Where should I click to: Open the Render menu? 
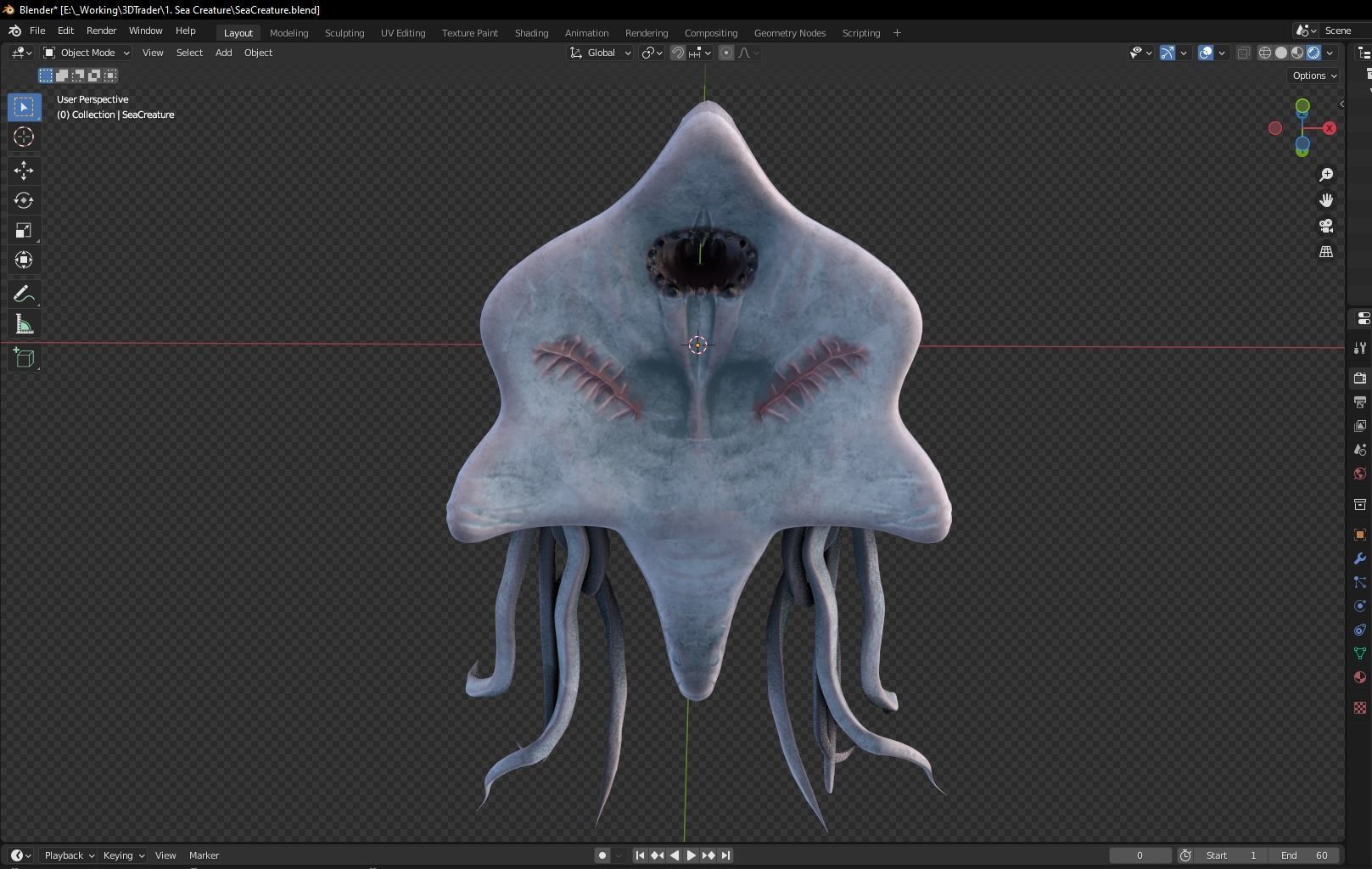[x=101, y=31]
